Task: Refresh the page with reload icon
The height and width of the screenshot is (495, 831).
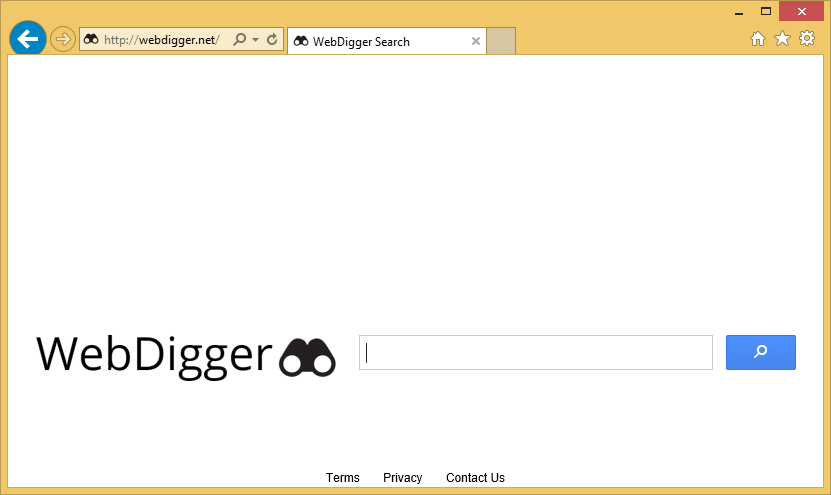Action: tap(272, 39)
